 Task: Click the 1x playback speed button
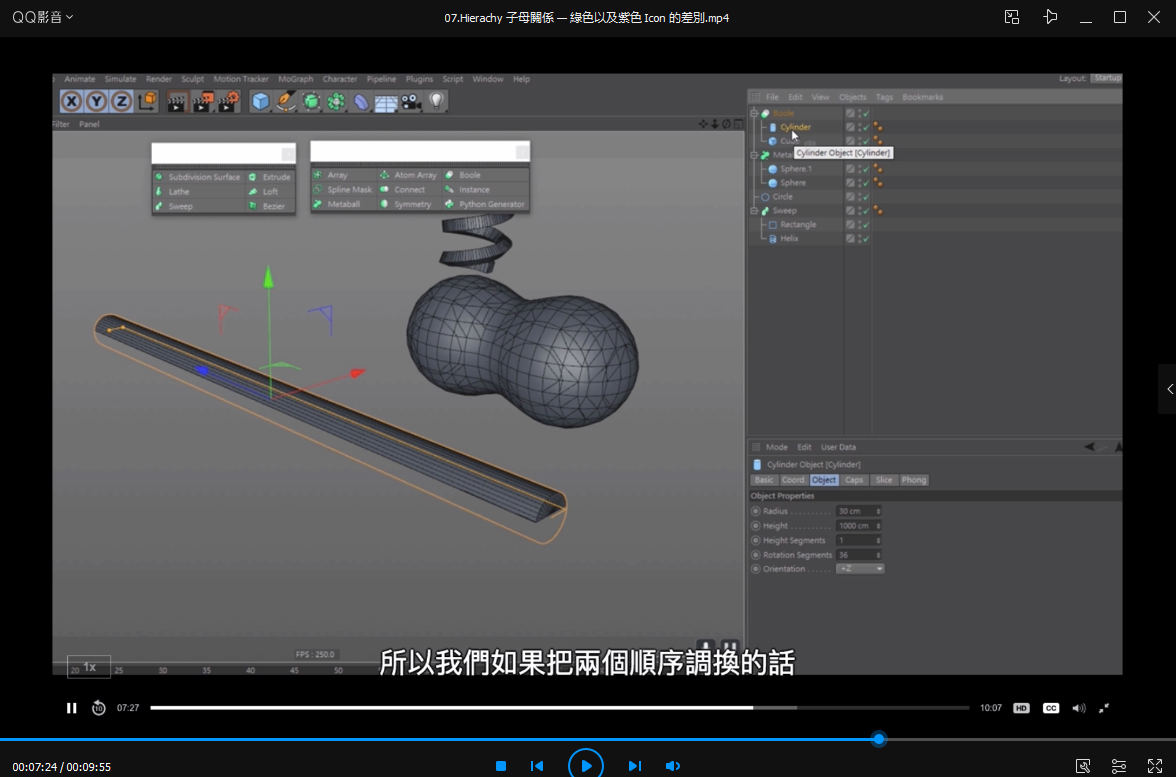coord(89,666)
